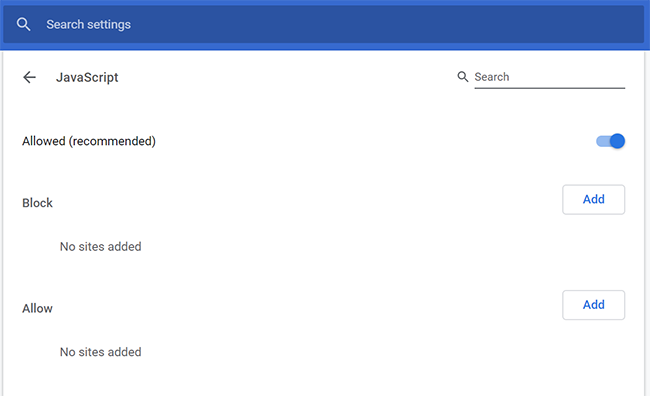The image size is (650, 396).
Task: Click the blue knob of the JavaScript switch
Action: pos(617,141)
